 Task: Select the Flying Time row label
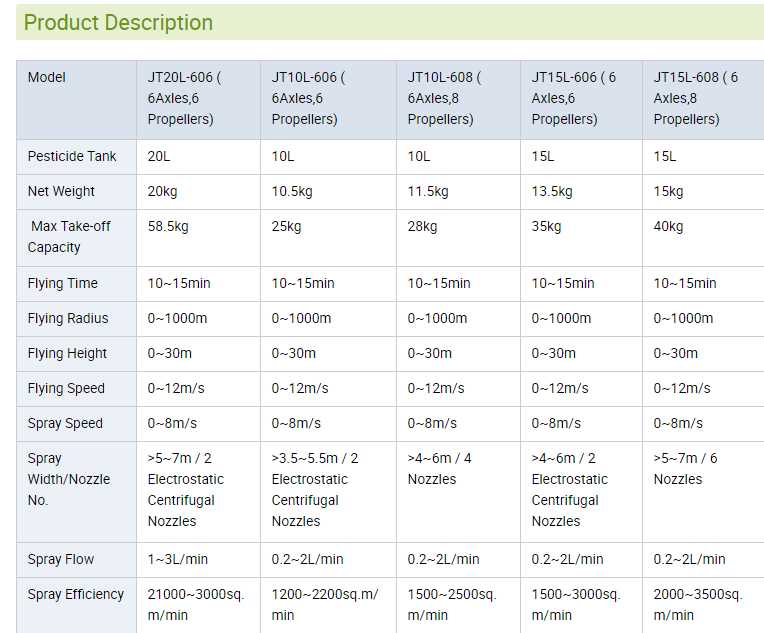63,283
